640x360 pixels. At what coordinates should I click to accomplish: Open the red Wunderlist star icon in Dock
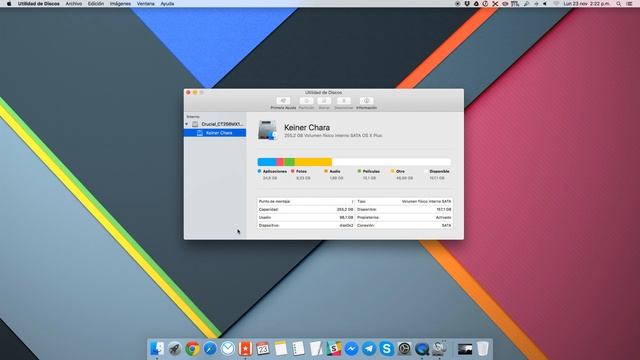coord(245,349)
